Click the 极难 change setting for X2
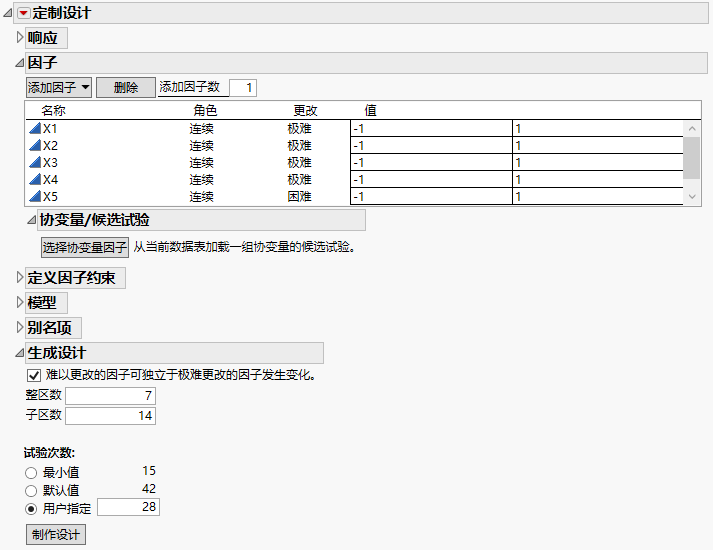713x550 pixels. point(299,145)
